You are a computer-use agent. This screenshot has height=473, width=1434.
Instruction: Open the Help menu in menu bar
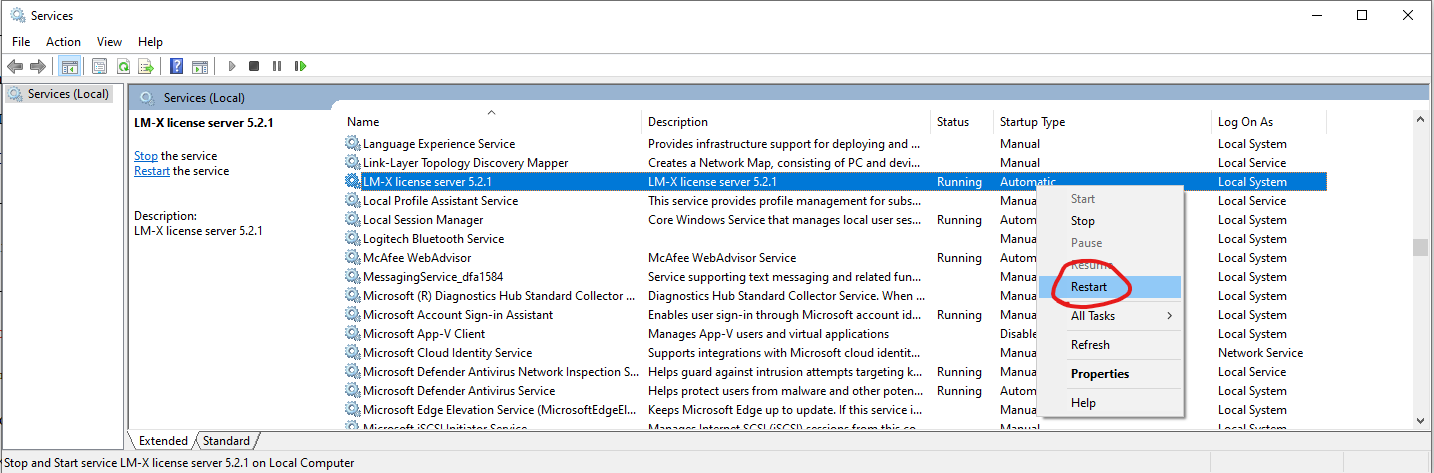150,42
